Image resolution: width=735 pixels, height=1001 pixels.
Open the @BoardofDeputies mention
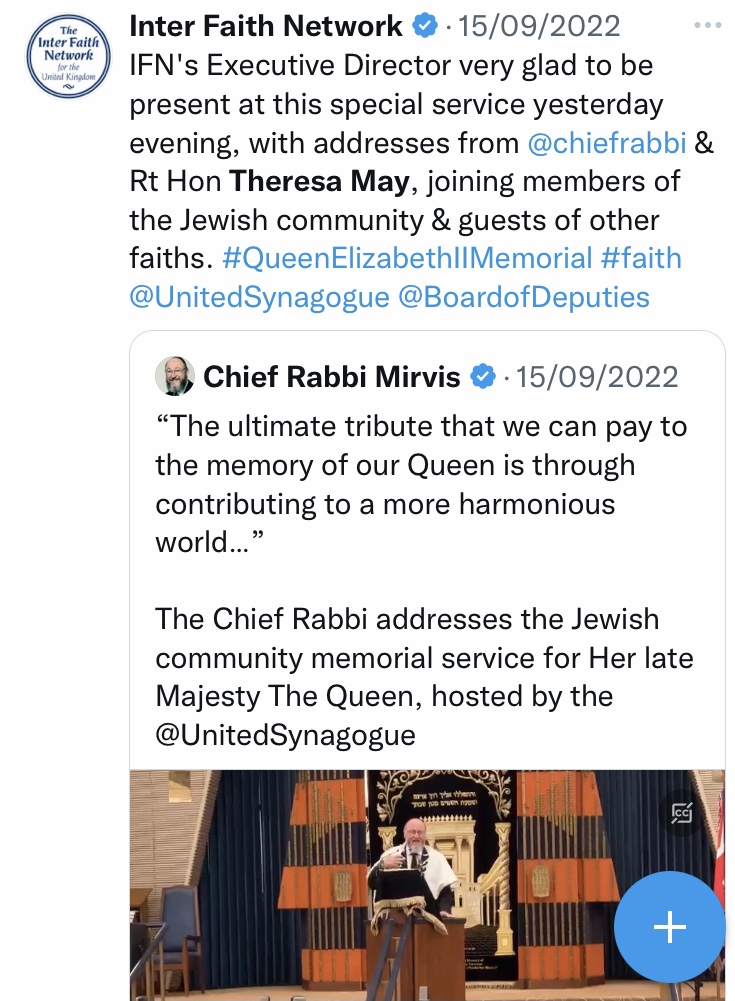coord(524,297)
